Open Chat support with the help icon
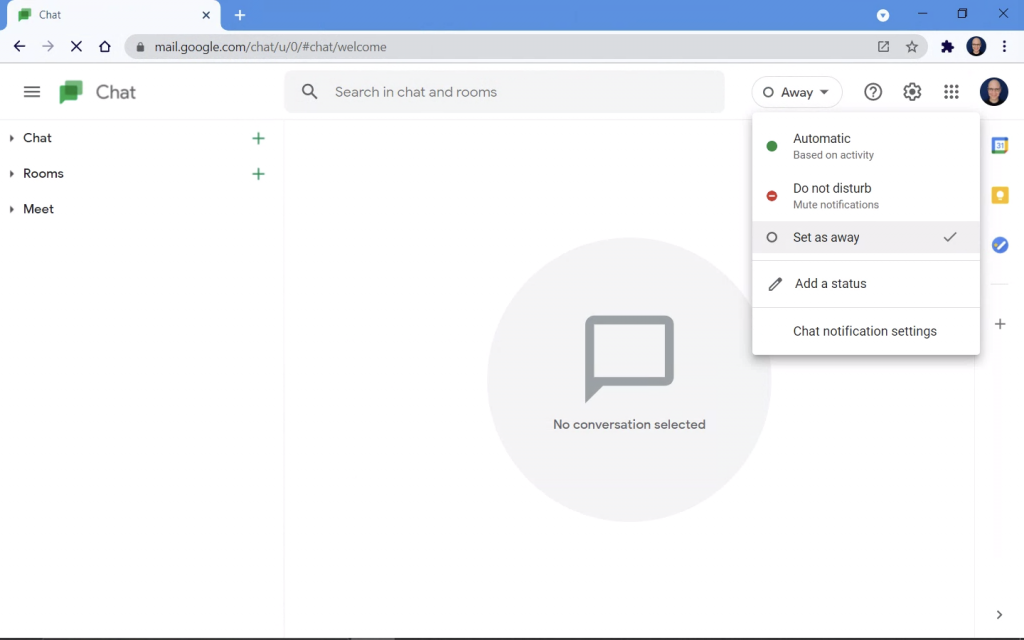1024x640 pixels. pyautogui.click(x=872, y=91)
